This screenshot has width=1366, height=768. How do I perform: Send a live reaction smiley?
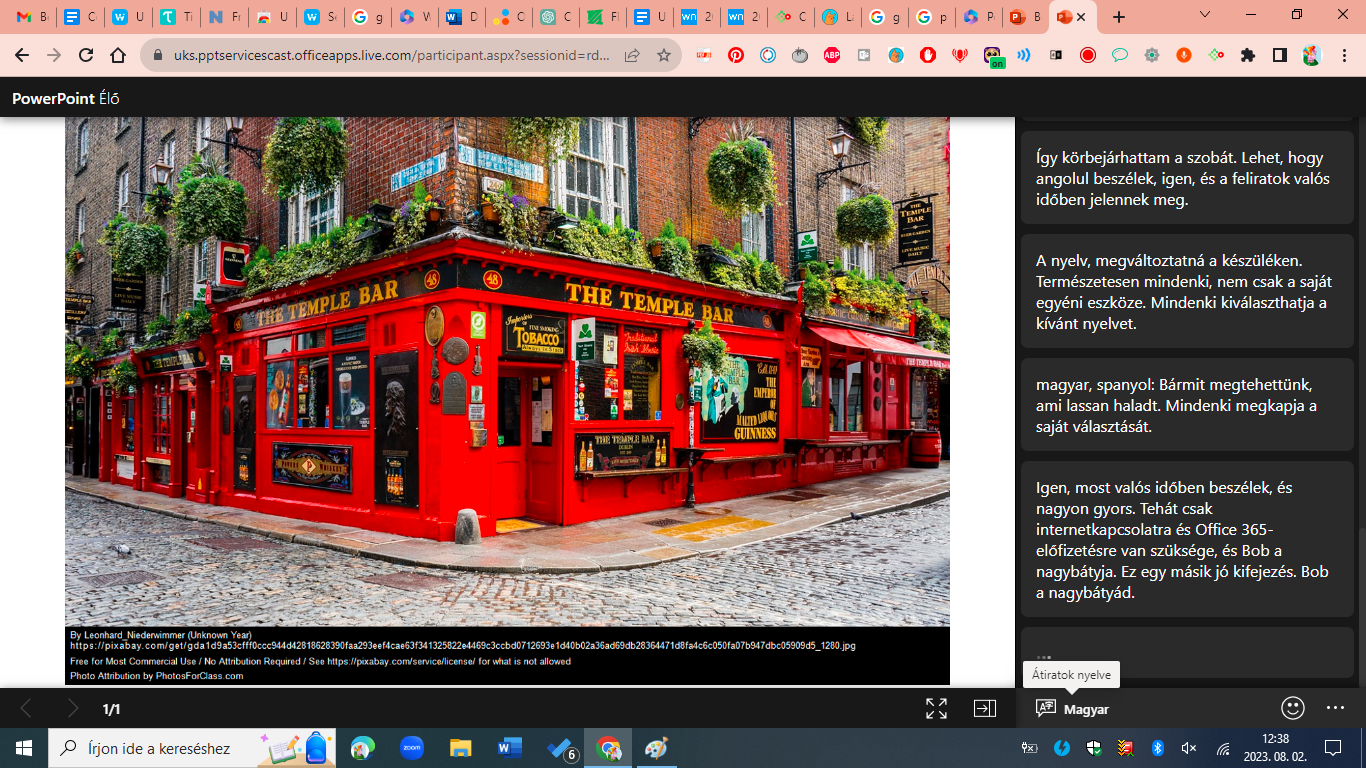pos(1293,708)
